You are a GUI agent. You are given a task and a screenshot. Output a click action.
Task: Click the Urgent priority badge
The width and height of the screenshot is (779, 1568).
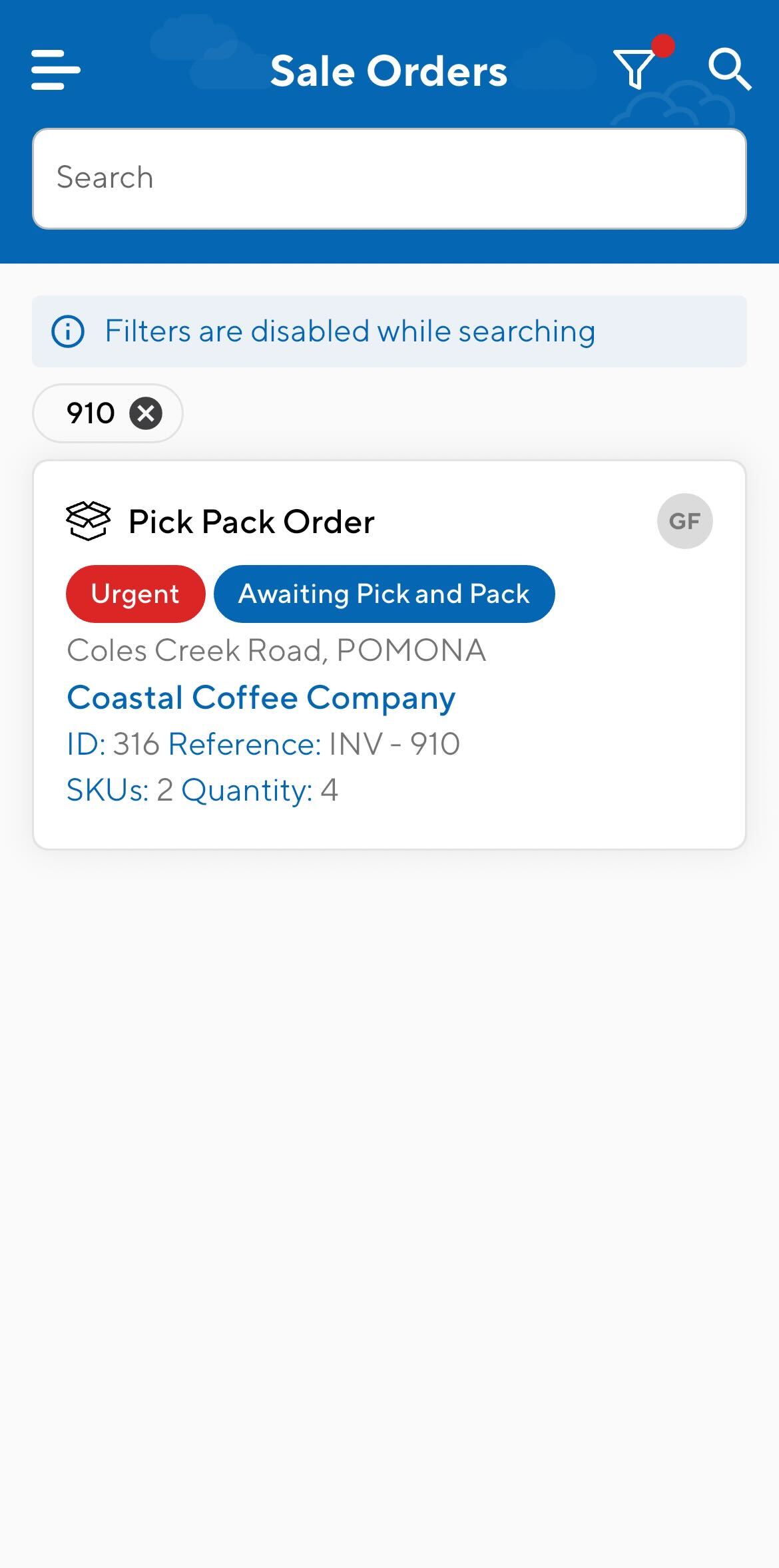click(x=135, y=594)
